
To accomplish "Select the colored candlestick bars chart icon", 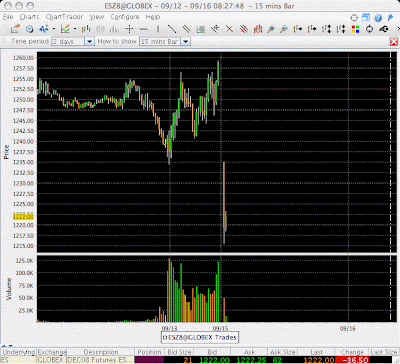I will 86,29.
